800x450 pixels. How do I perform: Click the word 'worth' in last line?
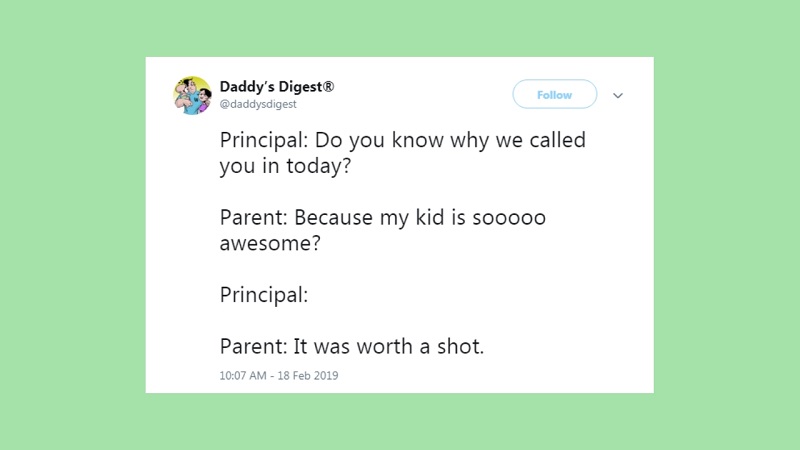[x=384, y=346]
